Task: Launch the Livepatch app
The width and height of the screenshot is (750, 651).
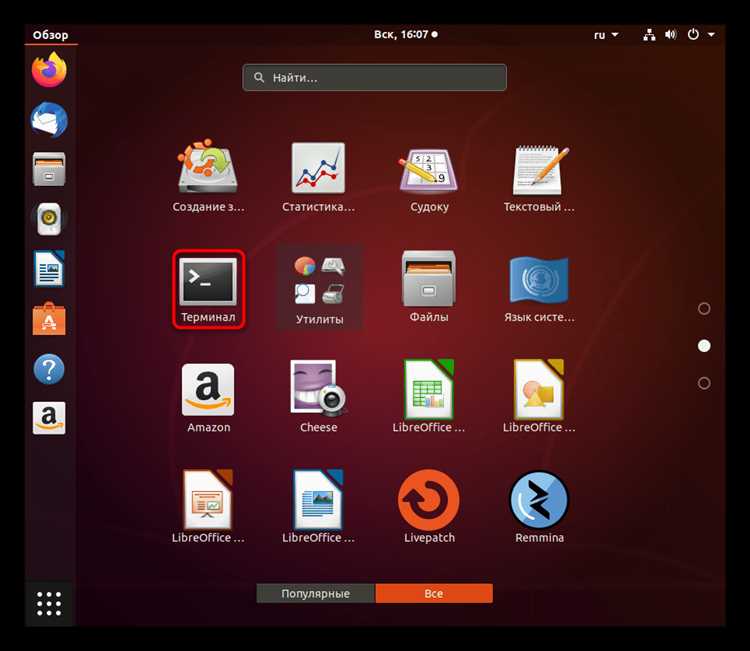Action: click(429, 507)
